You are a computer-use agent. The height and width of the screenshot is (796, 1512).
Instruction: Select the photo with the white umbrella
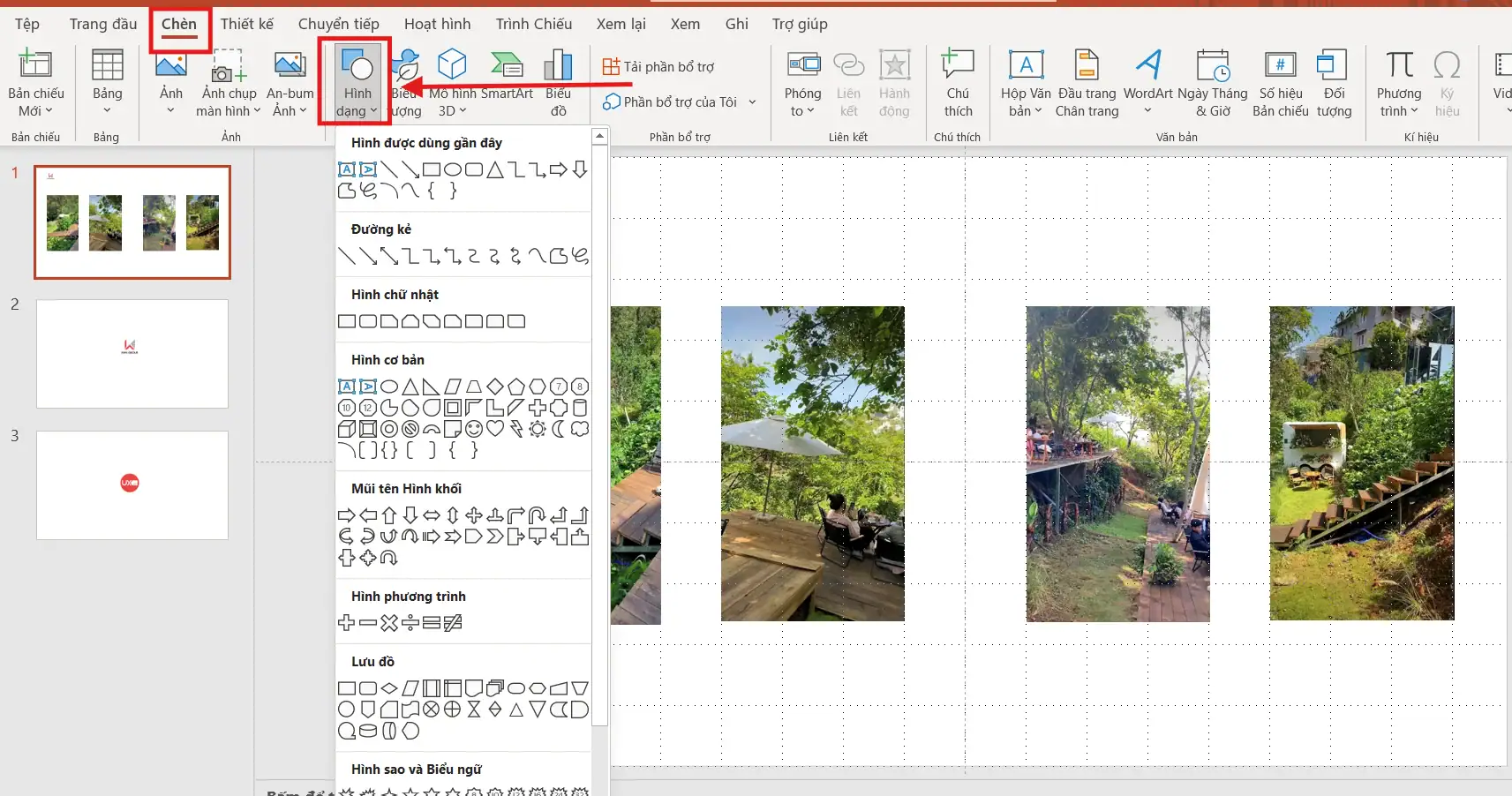tap(813, 463)
